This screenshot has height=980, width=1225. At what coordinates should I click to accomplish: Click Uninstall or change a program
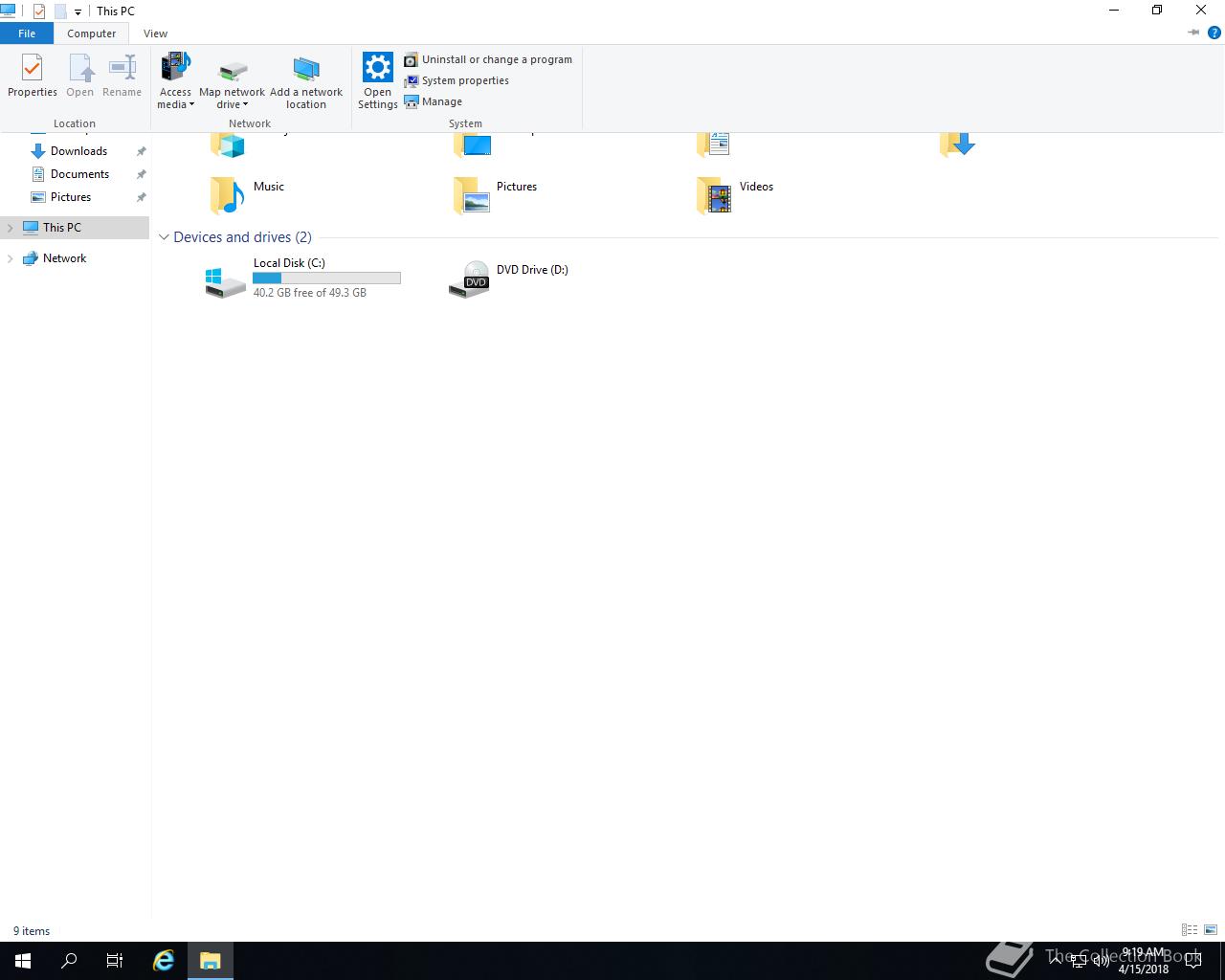click(x=488, y=59)
